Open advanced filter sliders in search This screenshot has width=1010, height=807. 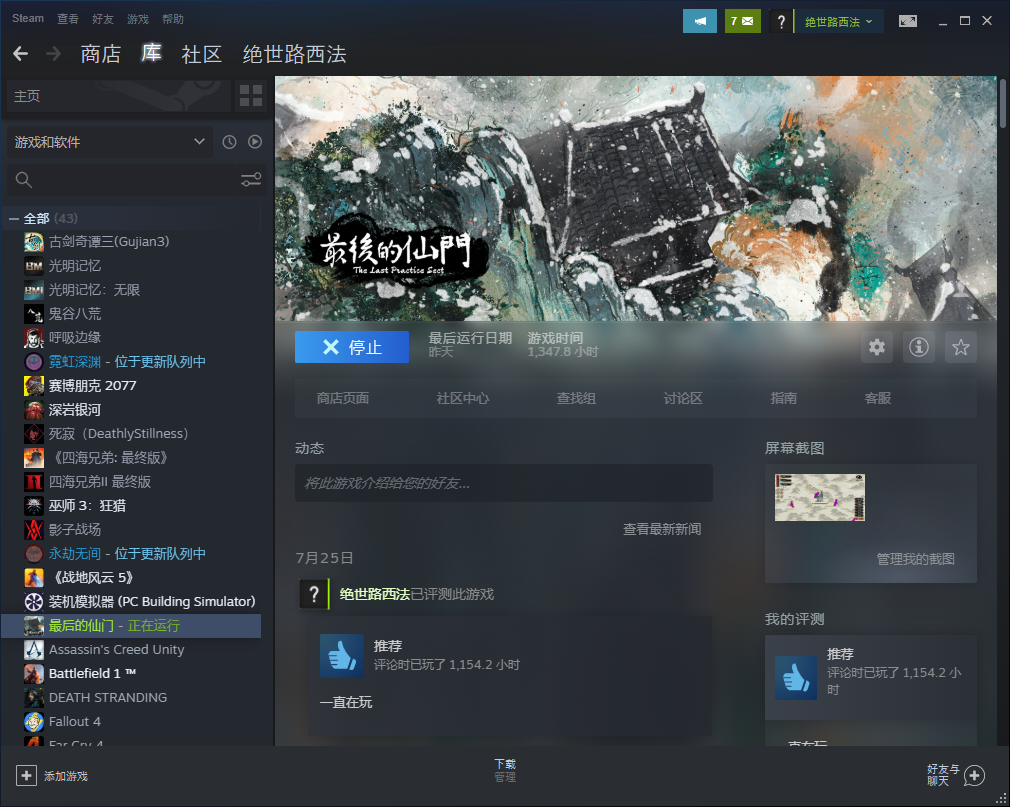tap(251, 180)
